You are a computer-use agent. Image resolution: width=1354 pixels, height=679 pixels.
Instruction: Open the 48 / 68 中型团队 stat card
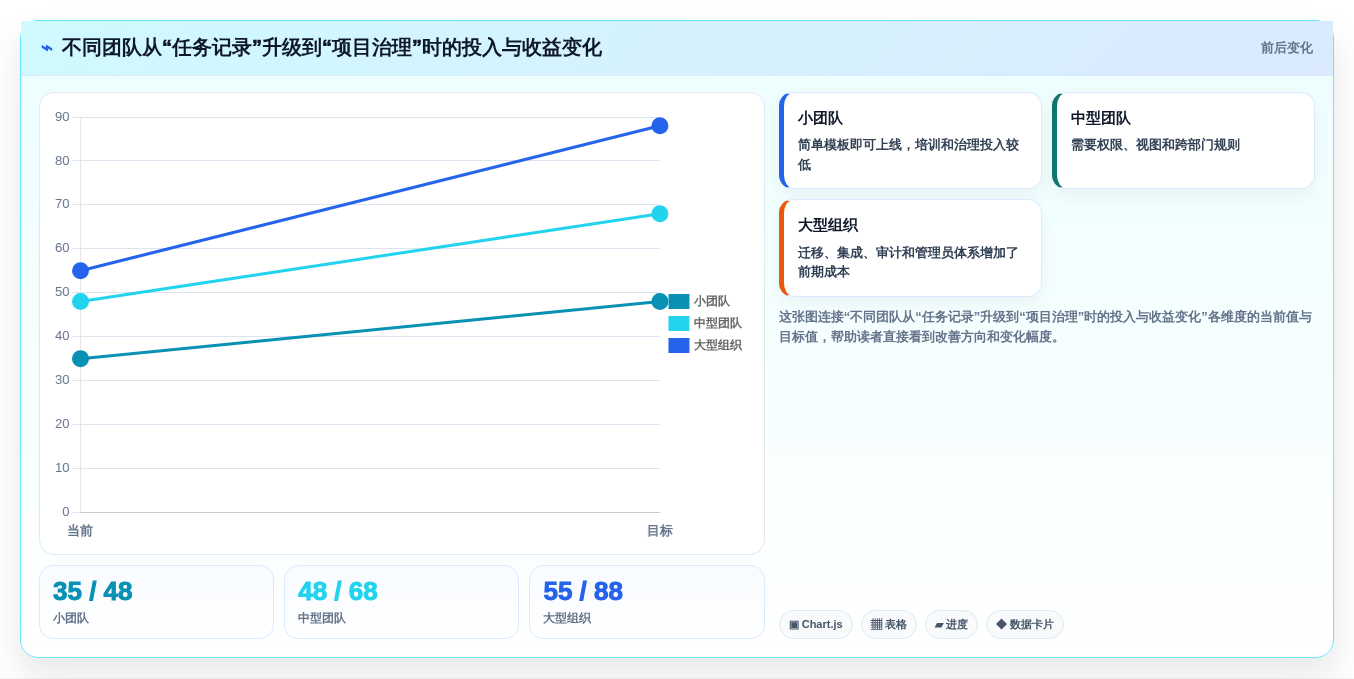[x=401, y=602]
